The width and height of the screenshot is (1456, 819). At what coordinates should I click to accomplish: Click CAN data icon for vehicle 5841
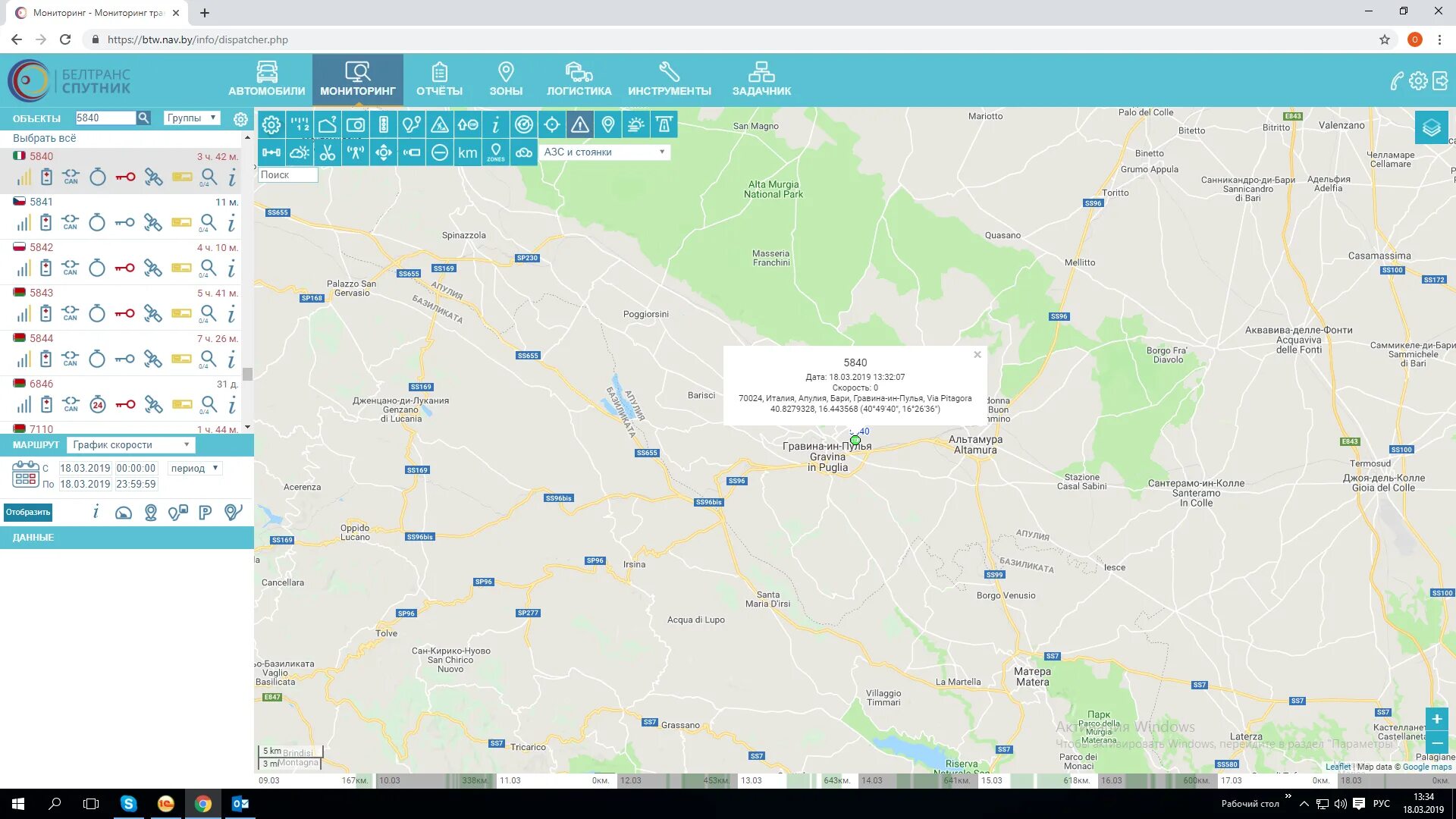[x=71, y=222]
